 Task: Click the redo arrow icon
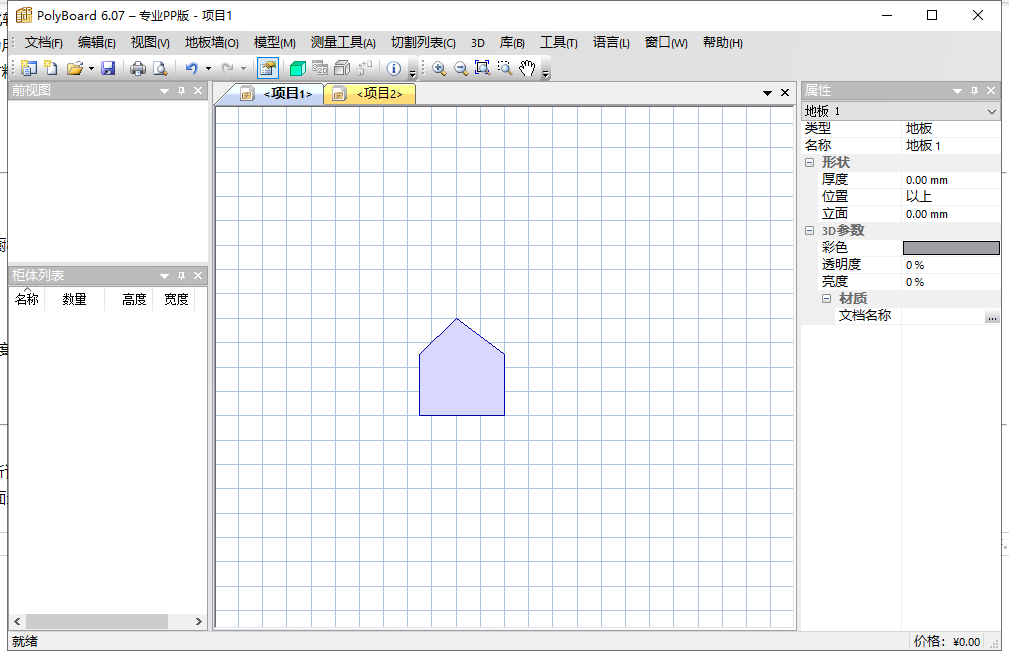click(227, 68)
